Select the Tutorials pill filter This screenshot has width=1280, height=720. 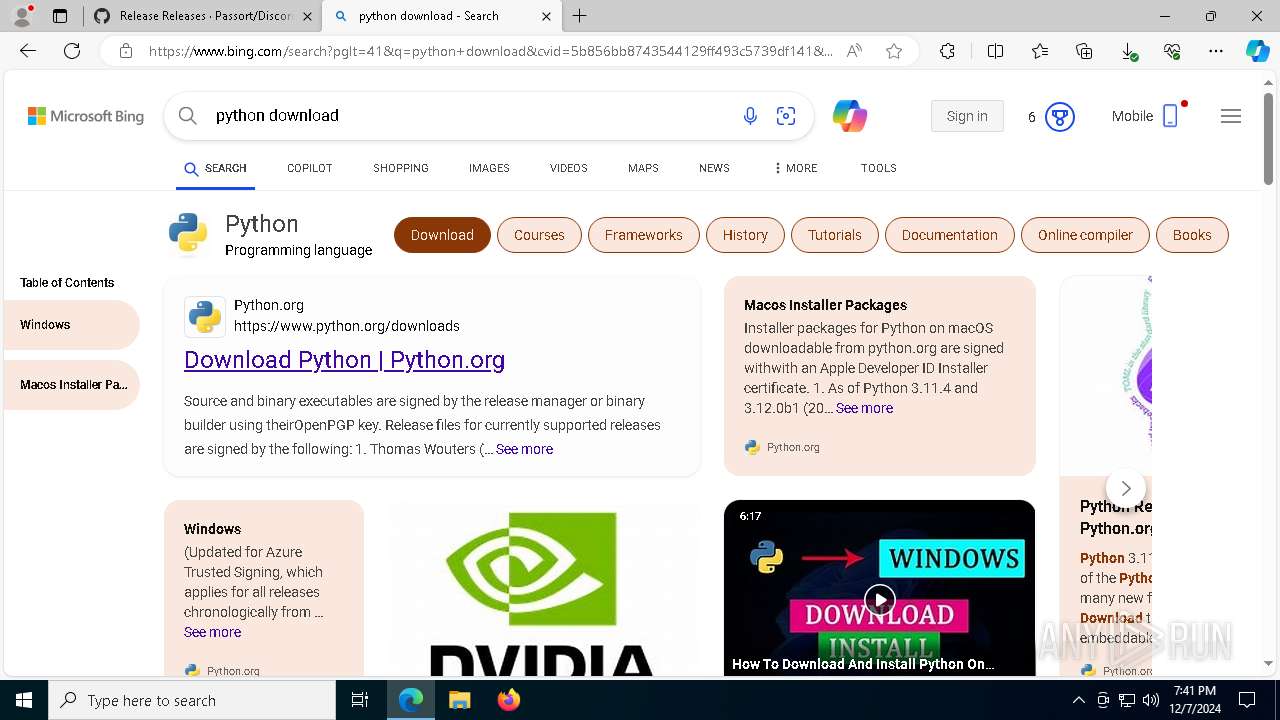tap(834, 235)
